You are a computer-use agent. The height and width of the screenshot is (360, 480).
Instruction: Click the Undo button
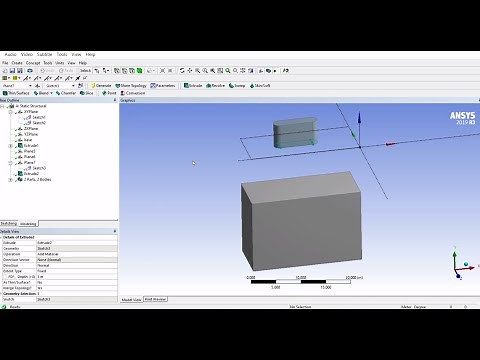pyautogui.click(x=47, y=71)
